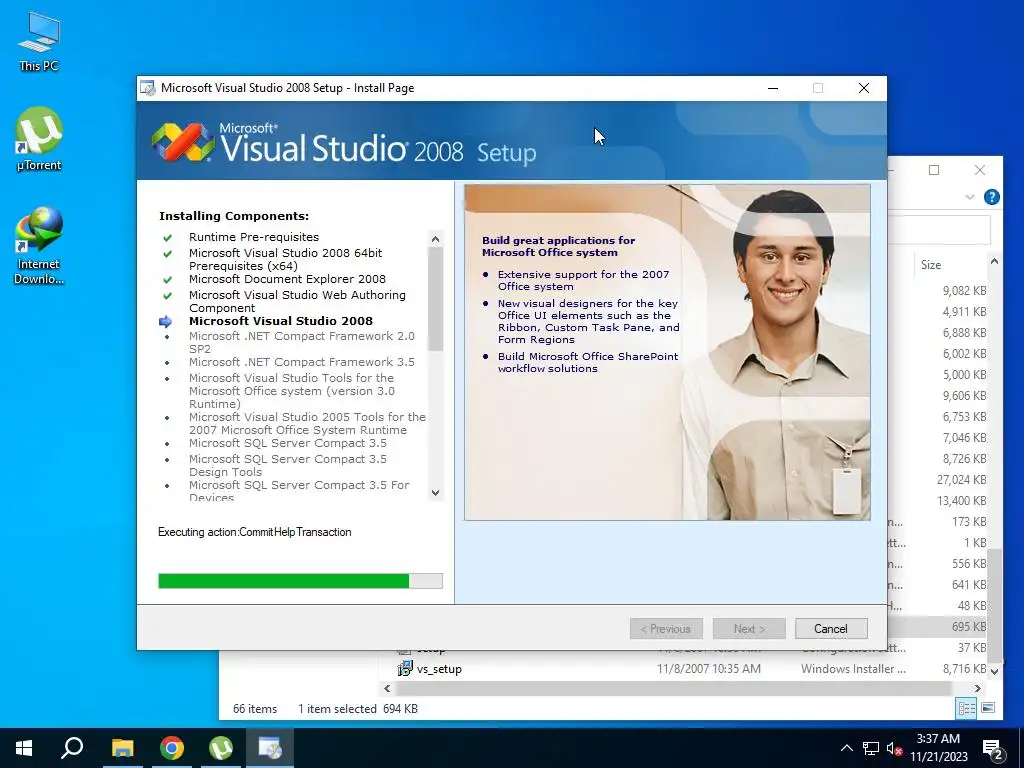Viewport: 1024px width, 768px height.
Task: Click the installation progress bar
Action: (x=300, y=581)
